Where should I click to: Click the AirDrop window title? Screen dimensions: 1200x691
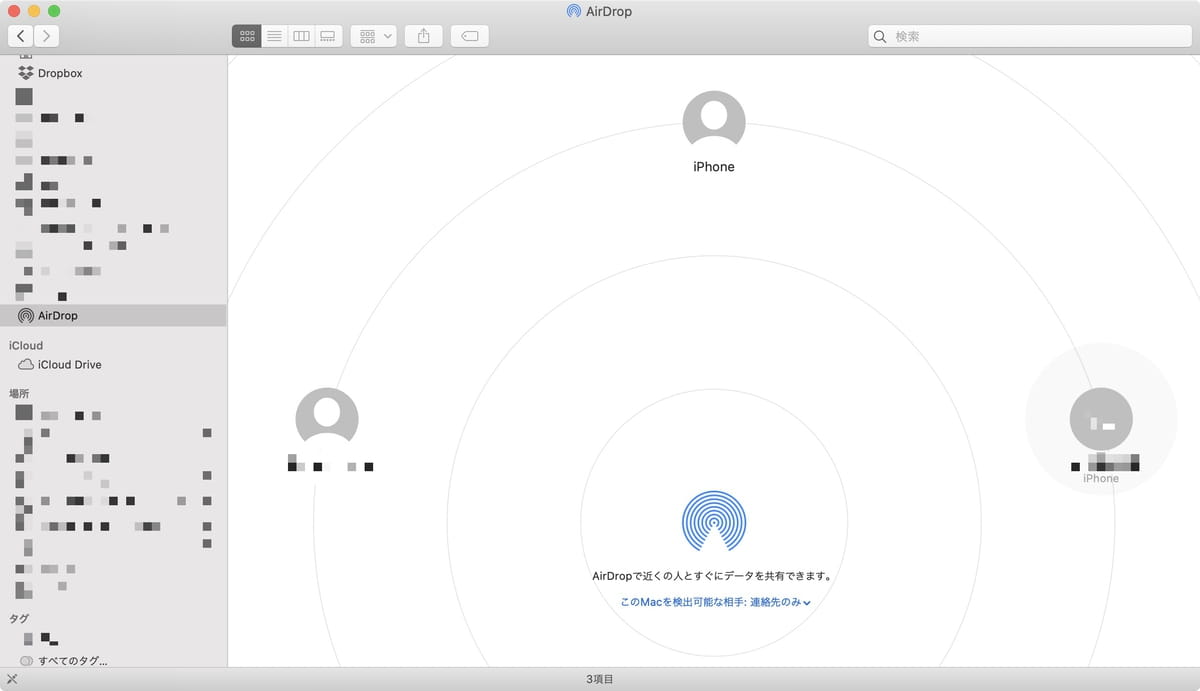[x=609, y=11]
